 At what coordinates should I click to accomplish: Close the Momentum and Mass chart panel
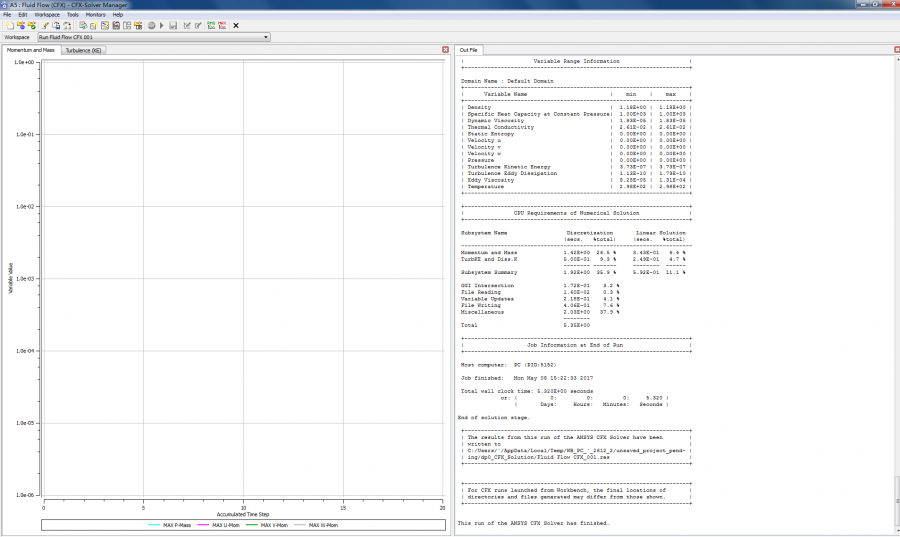point(445,49)
